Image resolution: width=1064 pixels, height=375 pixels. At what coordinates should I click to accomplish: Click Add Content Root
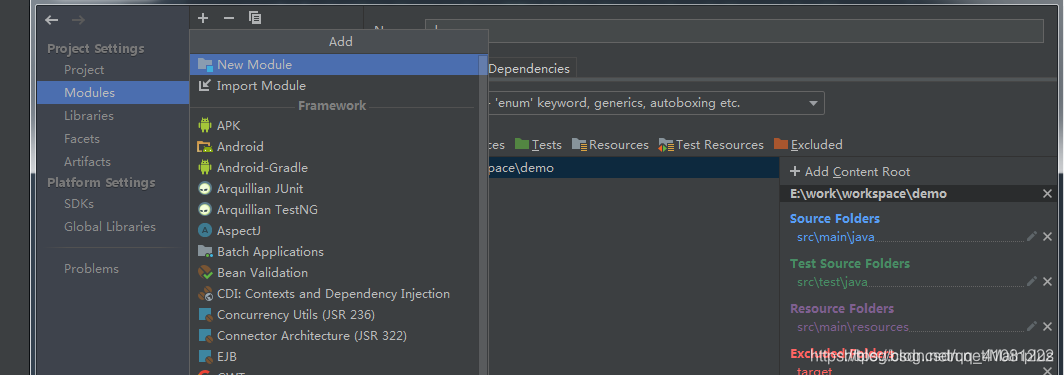pyautogui.click(x=850, y=172)
